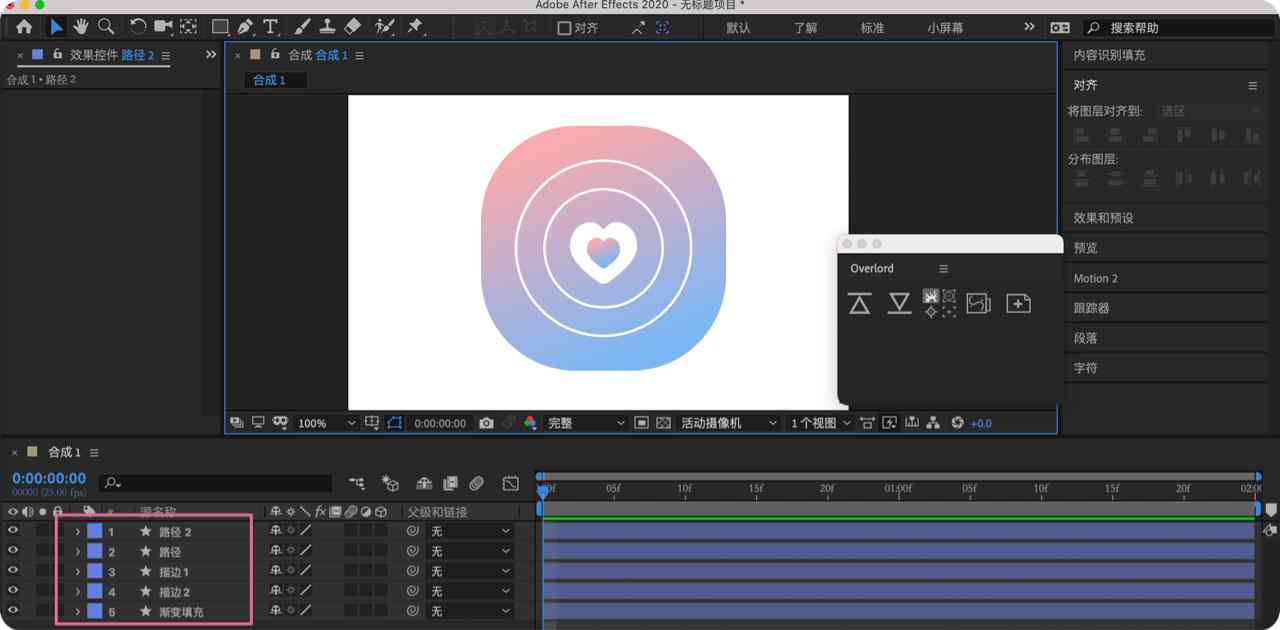This screenshot has height=630, width=1280.
Task: Toggle the lock on 合成 1 viewer tab
Action: (275, 55)
